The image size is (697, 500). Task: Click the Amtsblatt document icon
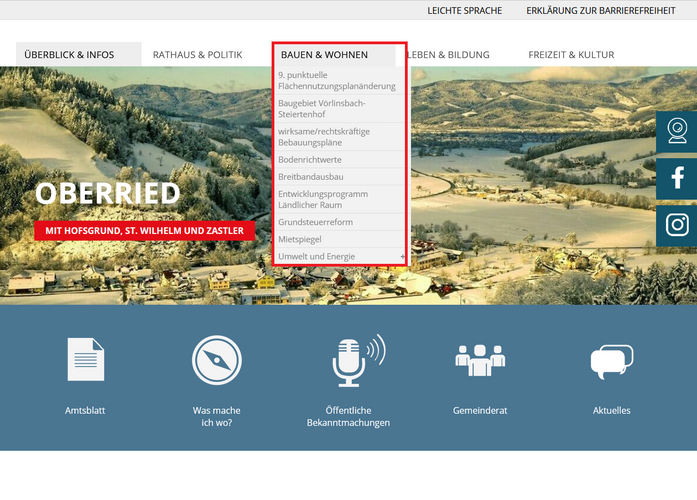tap(85, 360)
